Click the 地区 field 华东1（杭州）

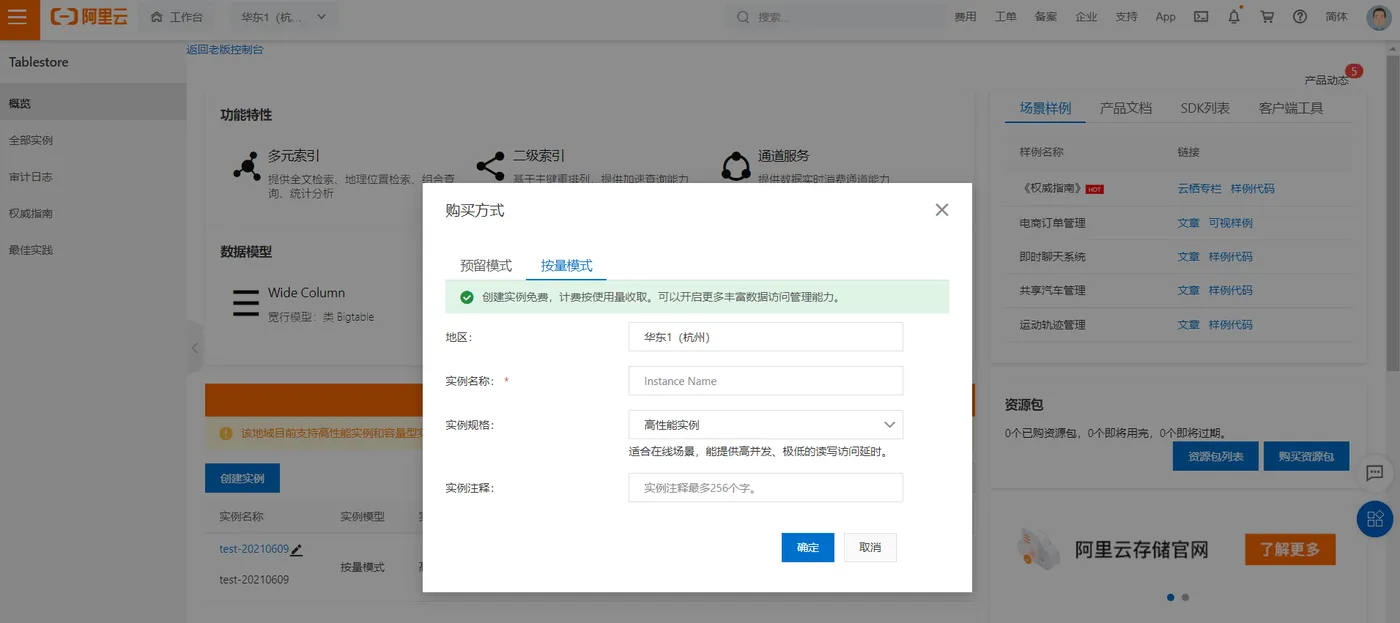766,337
